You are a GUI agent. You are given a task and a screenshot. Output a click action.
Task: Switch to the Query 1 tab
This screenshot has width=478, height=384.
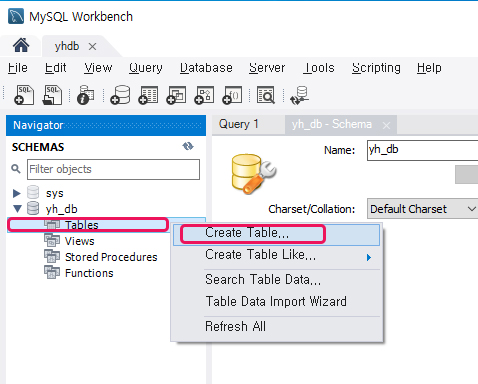pos(239,124)
